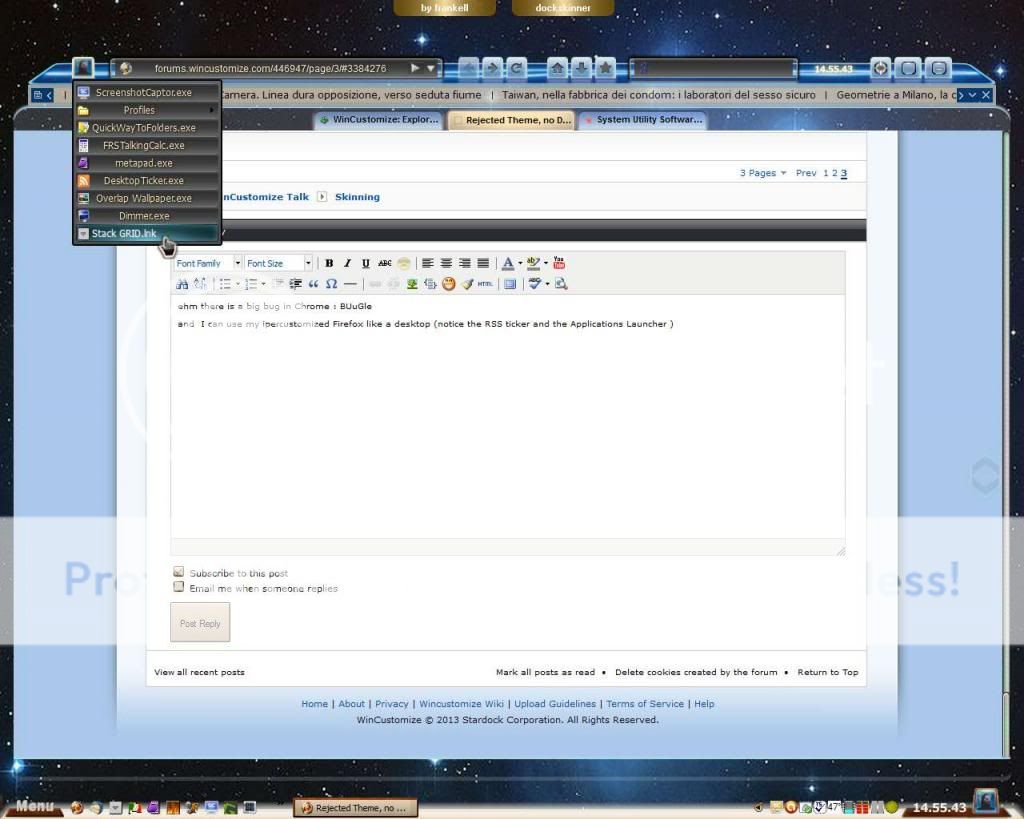
Task: Insert a horizontal rule
Action: click(x=350, y=283)
